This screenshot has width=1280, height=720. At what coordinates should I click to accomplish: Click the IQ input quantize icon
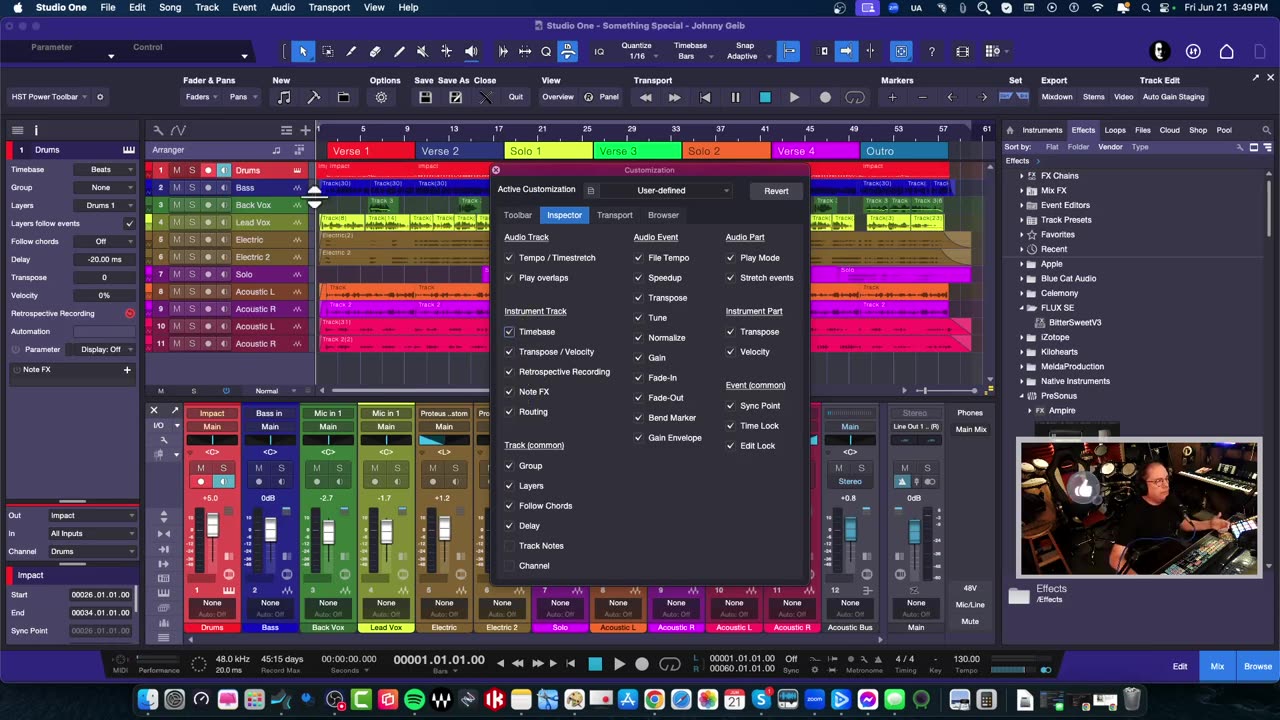[x=599, y=51]
